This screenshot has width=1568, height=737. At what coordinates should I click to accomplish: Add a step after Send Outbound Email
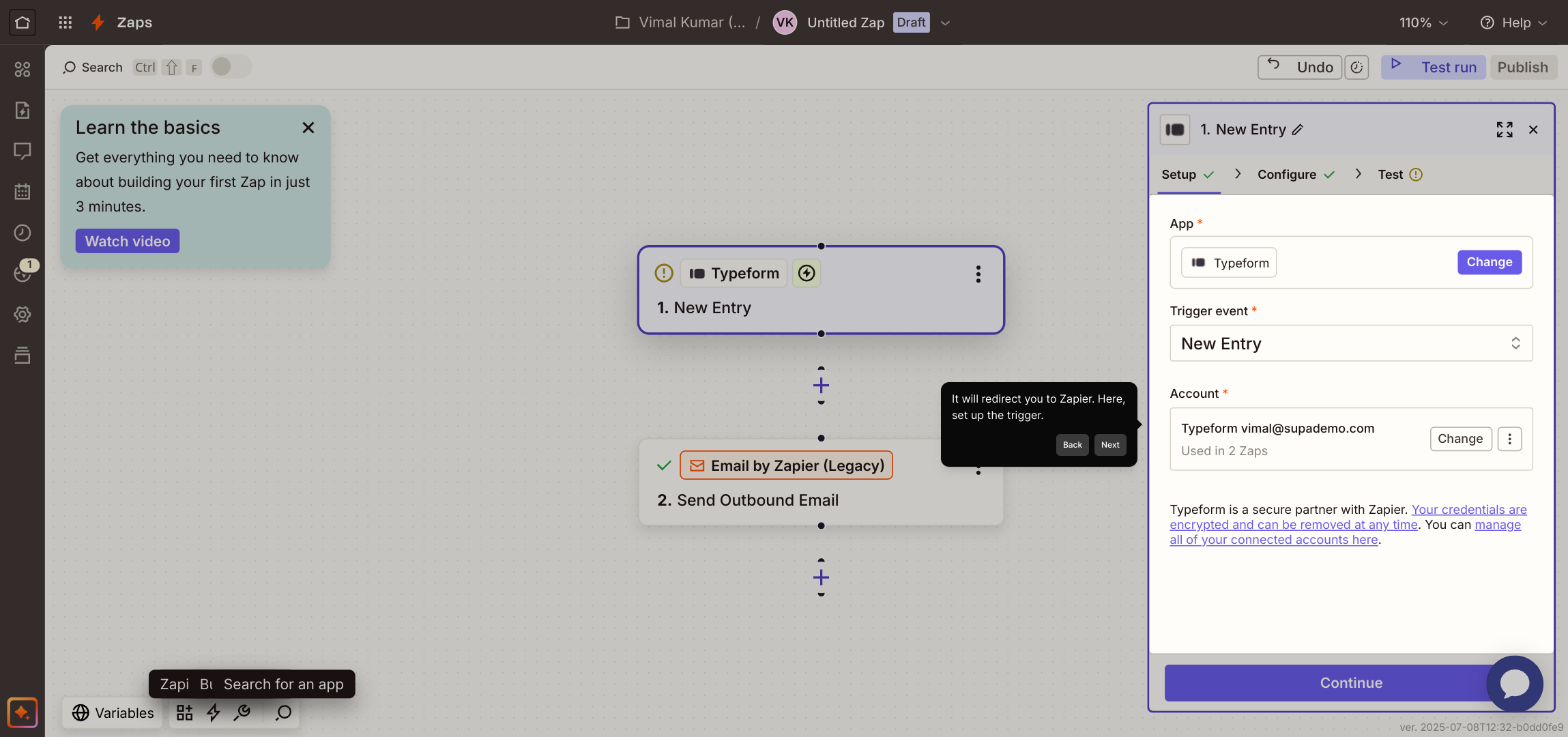[821, 577]
